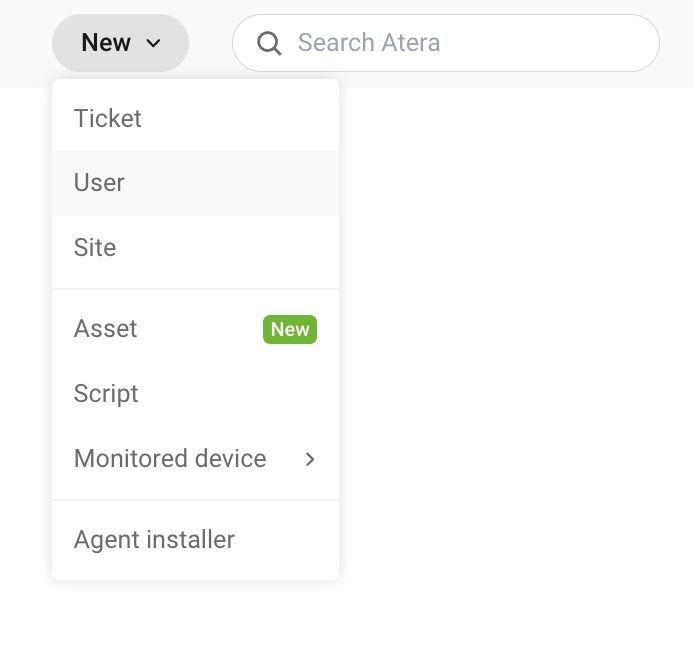Focus the Search Atera field
The height and width of the screenshot is (660, 694).
(x=446, y=43)
